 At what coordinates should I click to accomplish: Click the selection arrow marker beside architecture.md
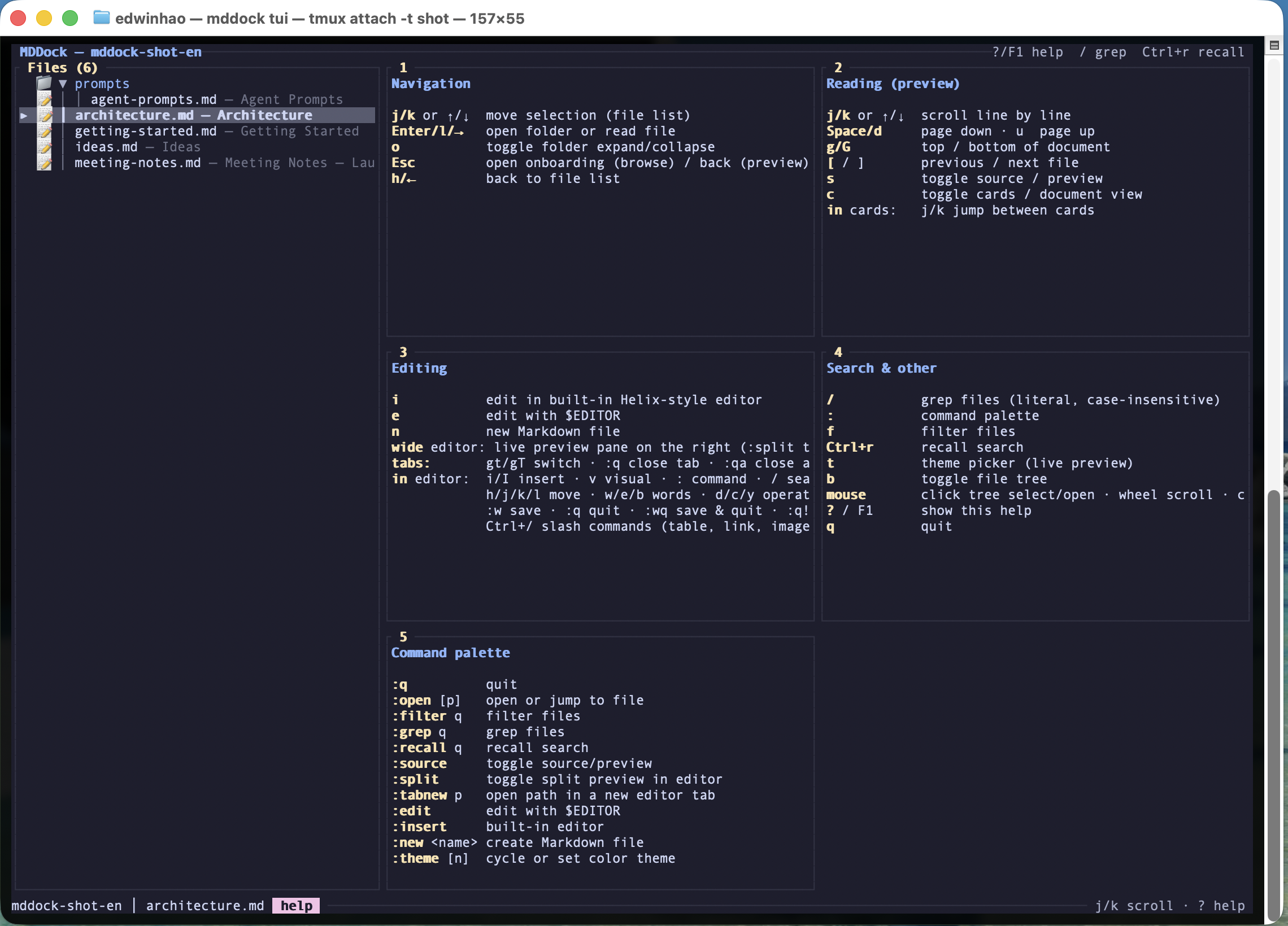point(24,116)
